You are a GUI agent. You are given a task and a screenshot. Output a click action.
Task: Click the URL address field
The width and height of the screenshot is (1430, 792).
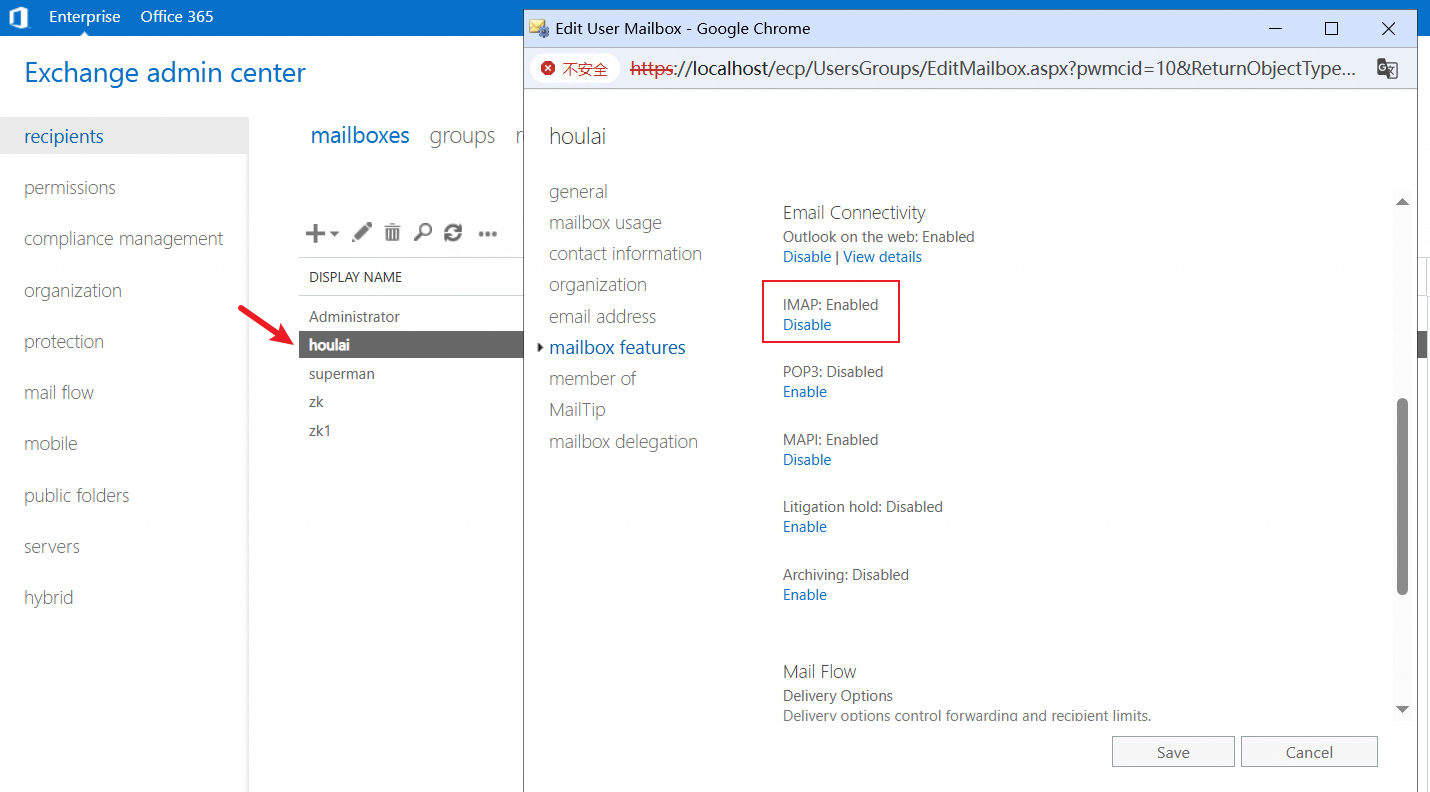tap(993, 69)
